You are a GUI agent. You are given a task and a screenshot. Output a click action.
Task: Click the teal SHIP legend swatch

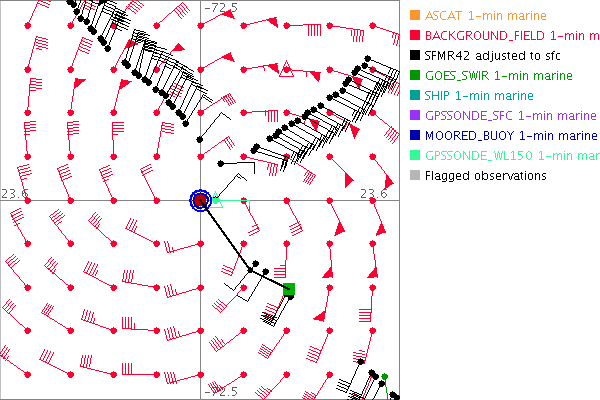point(413,96)
